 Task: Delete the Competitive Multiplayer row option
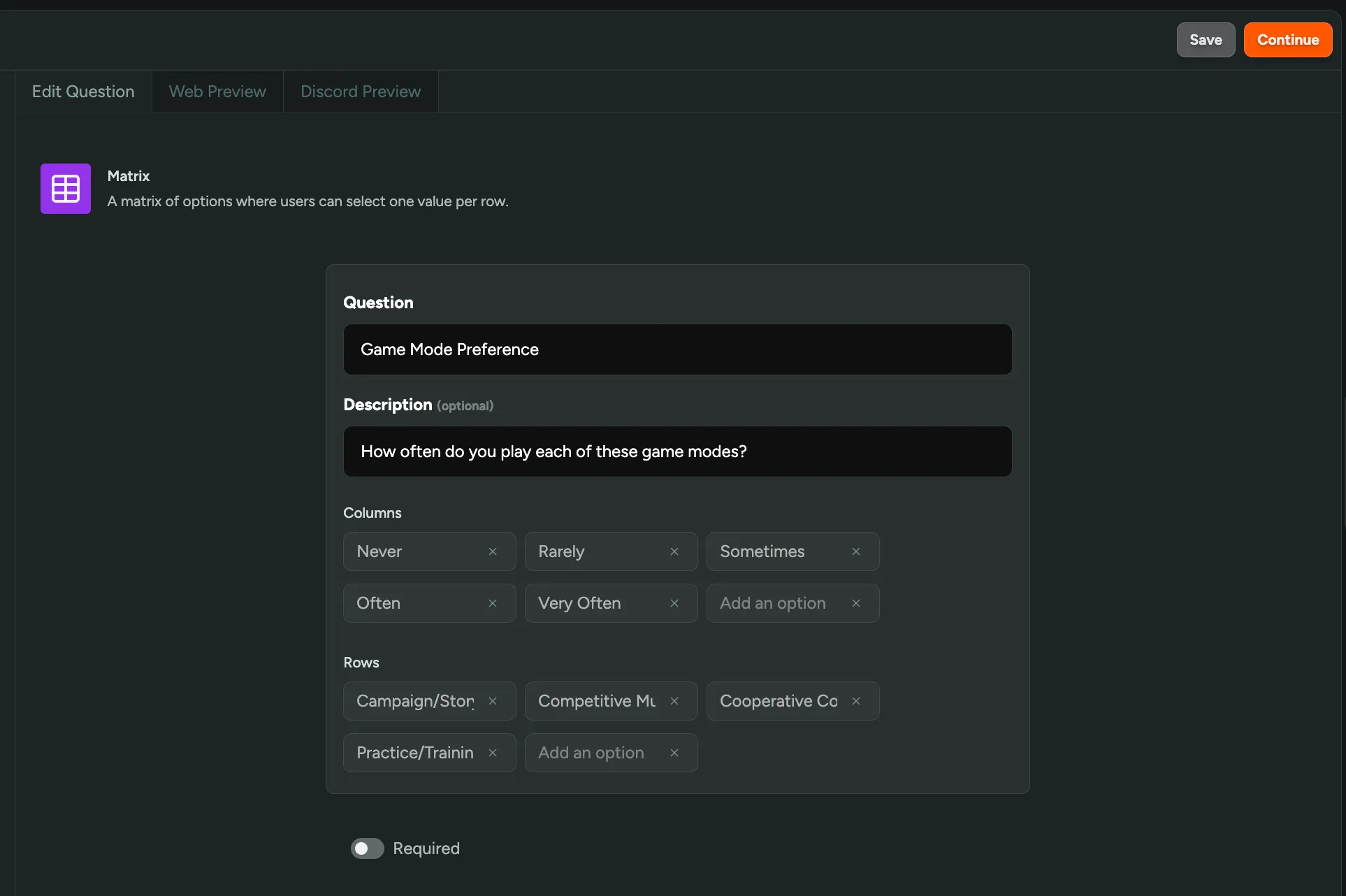tap(674, 701)
